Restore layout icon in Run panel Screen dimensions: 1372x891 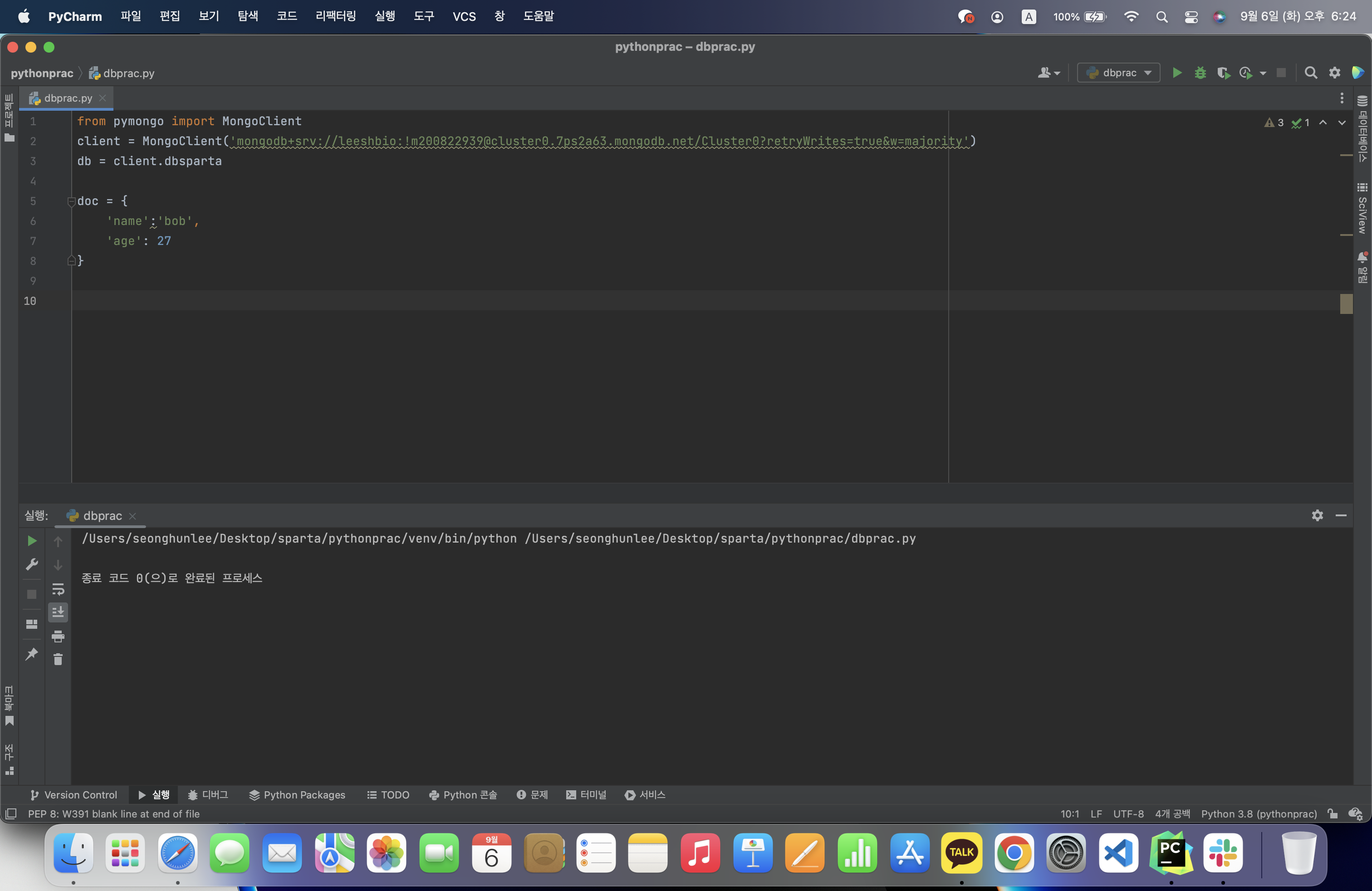click(x=32, y=624)
